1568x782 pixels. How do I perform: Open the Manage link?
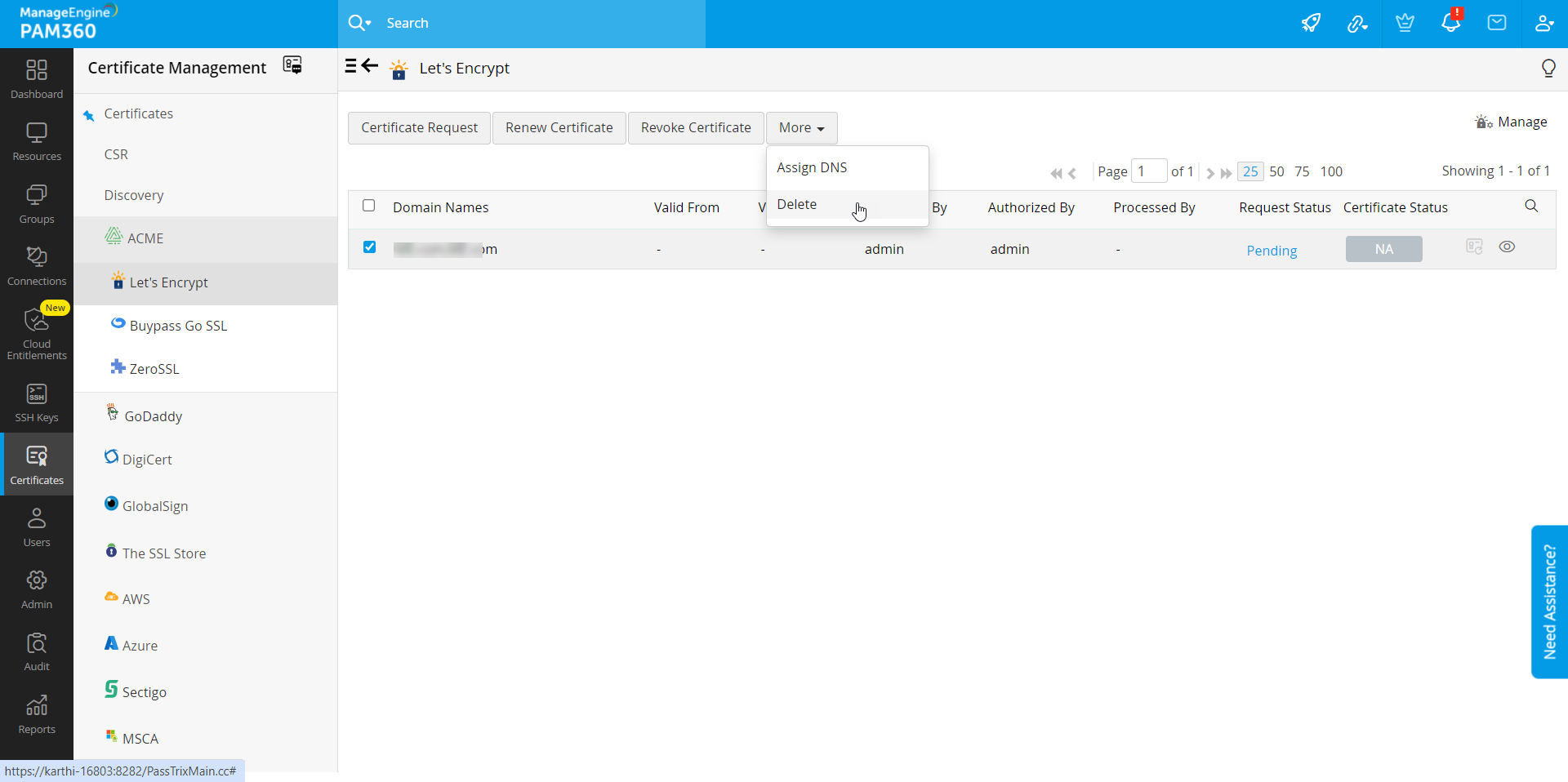point(1511,122)
